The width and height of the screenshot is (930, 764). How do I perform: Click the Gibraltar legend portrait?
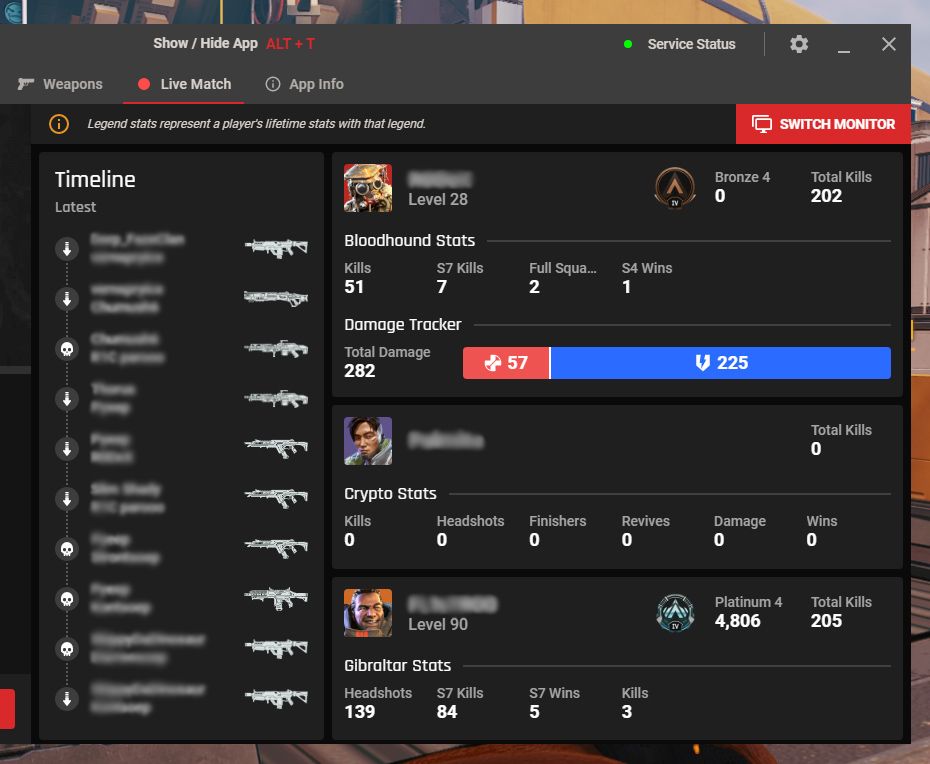point(368,613)
